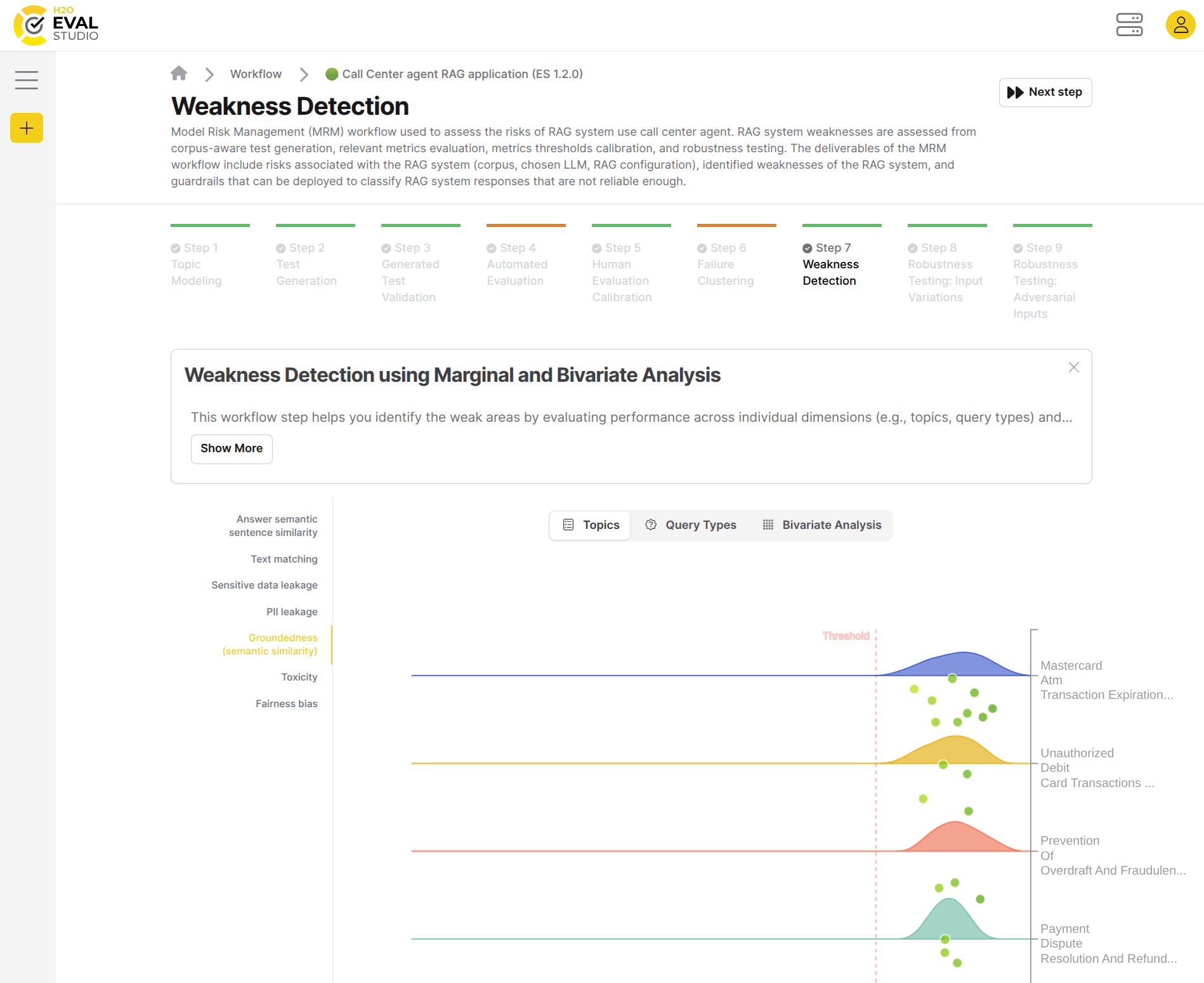The width and height of the screenshot is (1204, 983).
Task: Switch to the Query Types tab
Action: click(690, 524)
